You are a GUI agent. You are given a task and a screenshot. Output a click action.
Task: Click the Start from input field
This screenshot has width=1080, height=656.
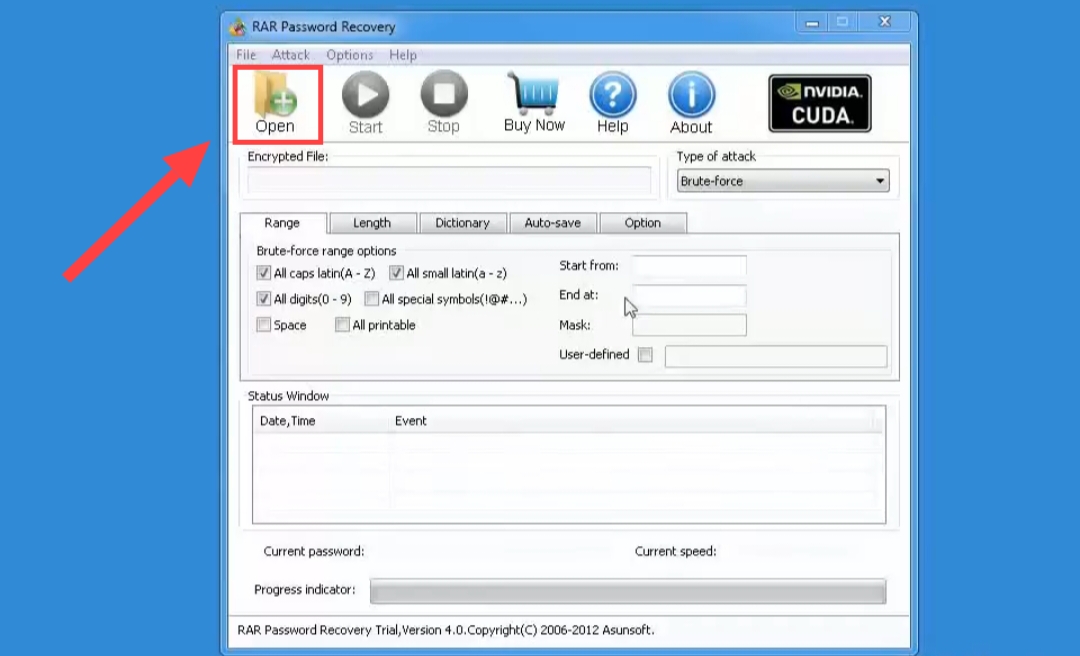(689, 266)
